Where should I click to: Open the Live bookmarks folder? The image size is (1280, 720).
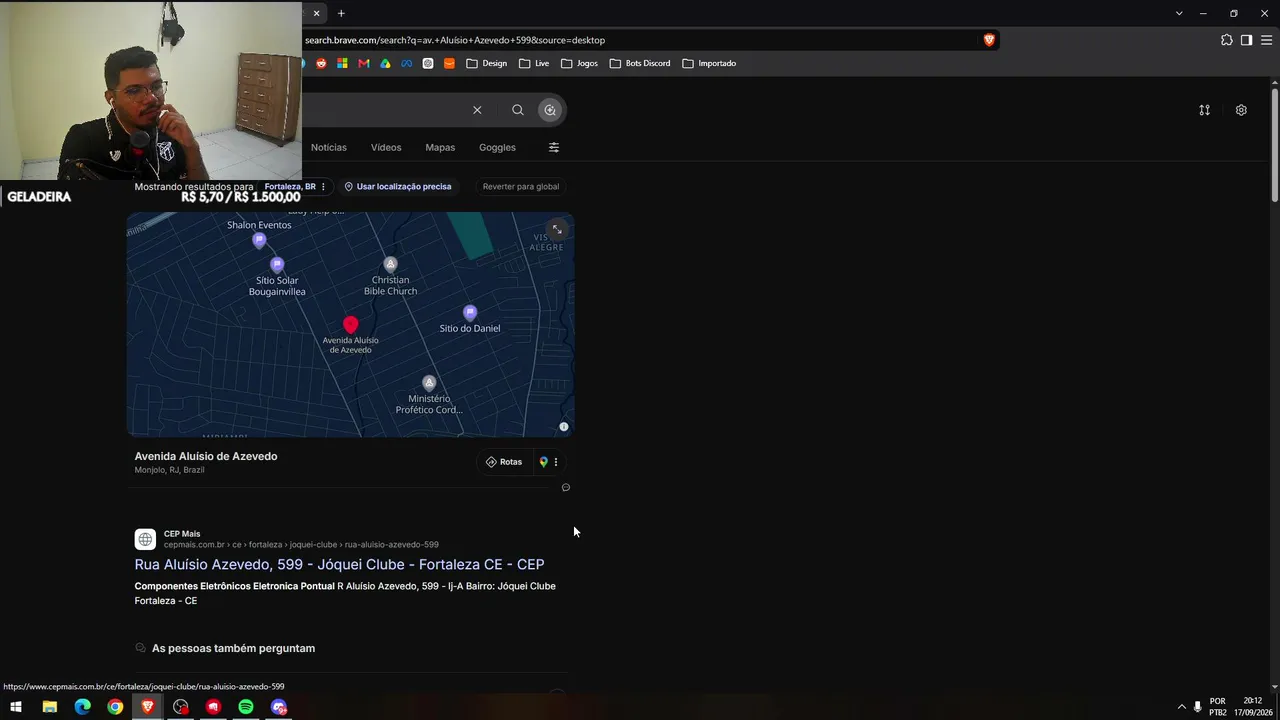click(x=534, y=63)
